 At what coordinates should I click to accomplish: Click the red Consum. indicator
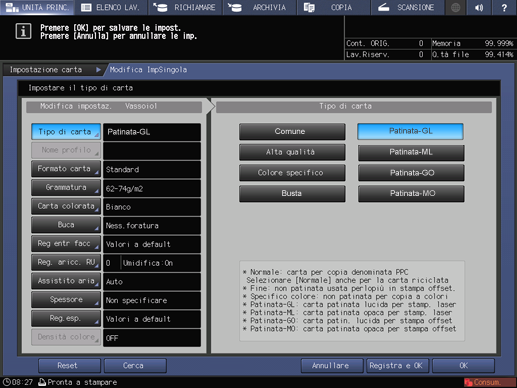coord(489,382)
